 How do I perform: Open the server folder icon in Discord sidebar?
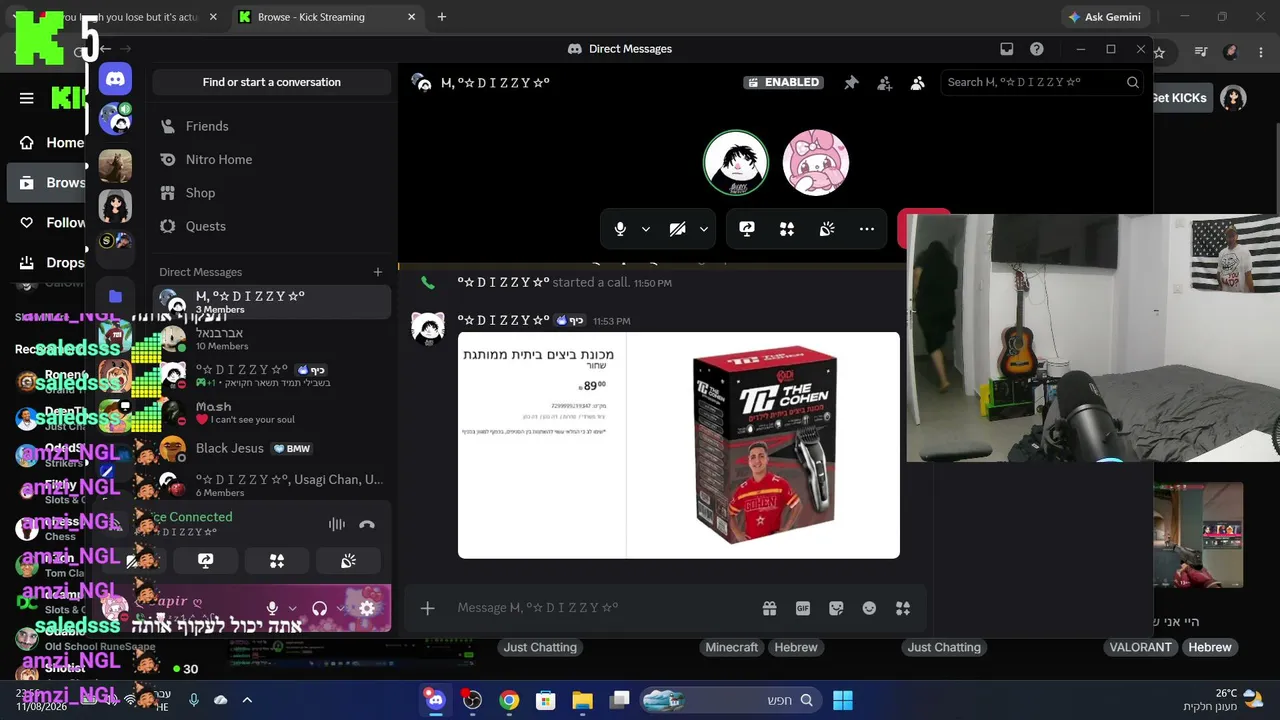coord(115,296)
